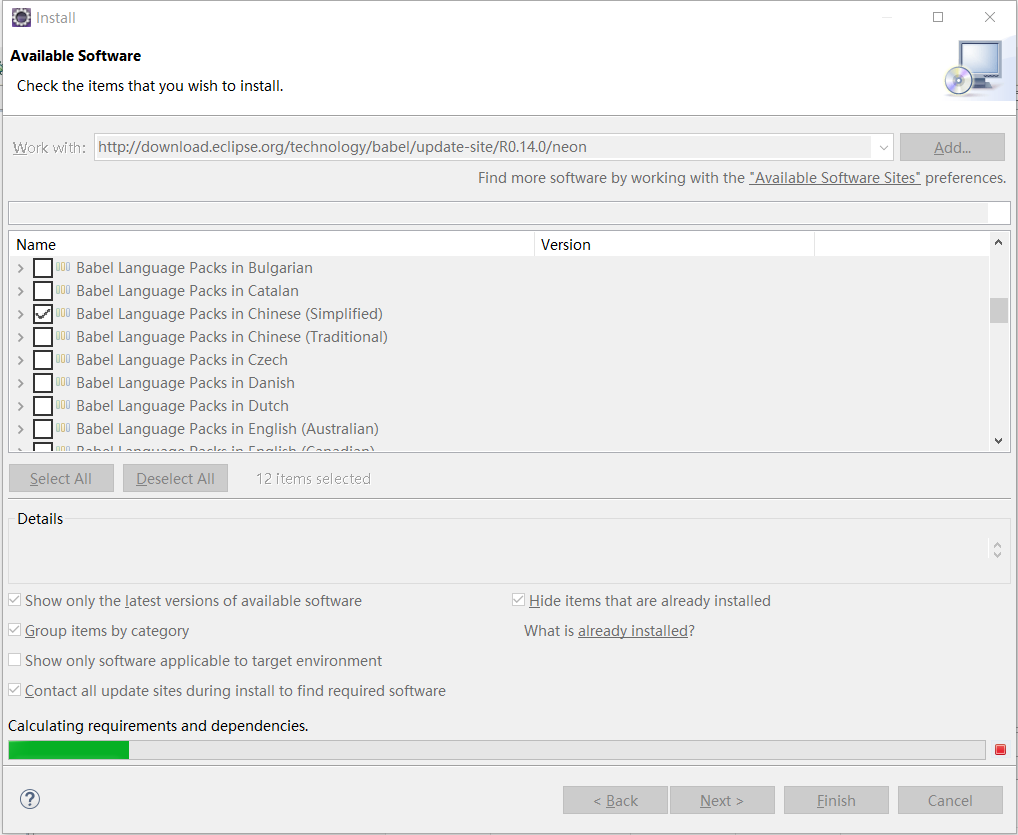The image size is (1018, 835).
Task: Click the Select All button
Action: [x=61, y=479]
